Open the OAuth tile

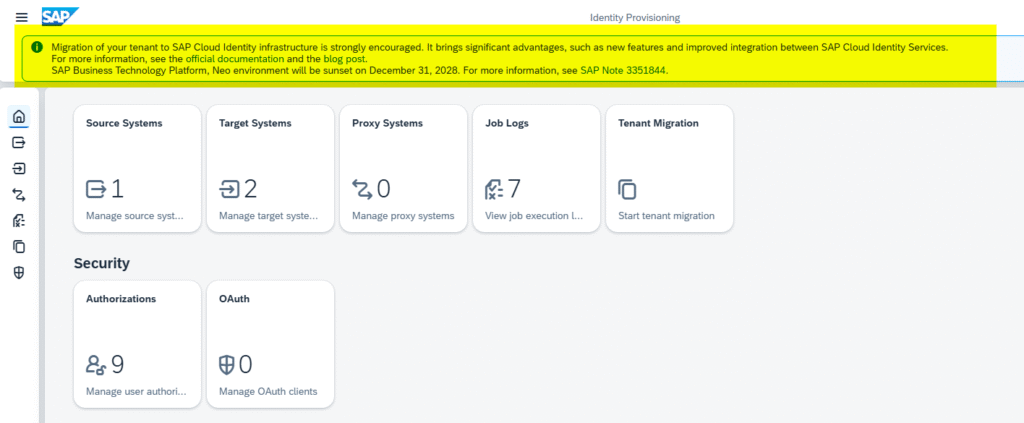pyautogui.click(x=270, y=344)
